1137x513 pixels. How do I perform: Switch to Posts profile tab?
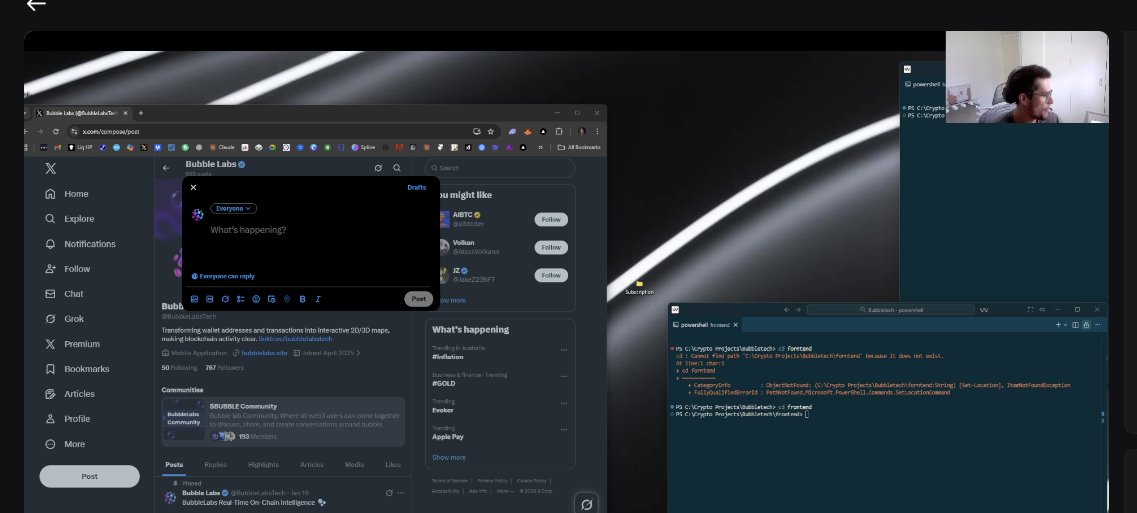[174, 464]
